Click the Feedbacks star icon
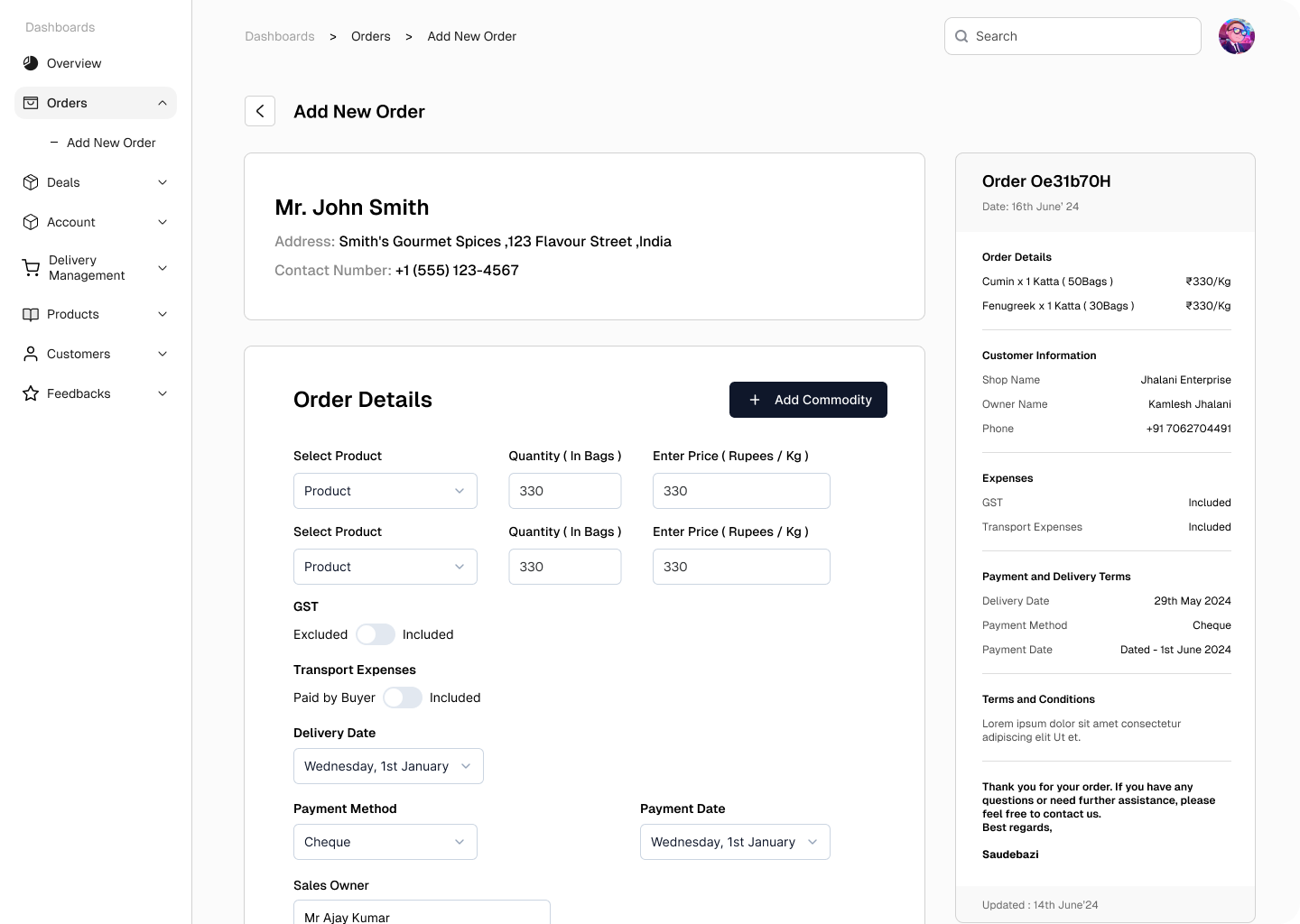This screenshot has width=1300, height=924. tap(31, 393)
